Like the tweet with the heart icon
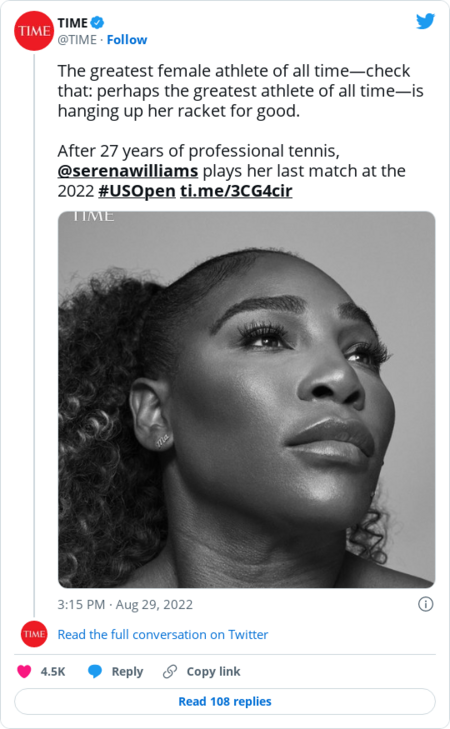Screen dimensions: 450x729 point(24,671)
